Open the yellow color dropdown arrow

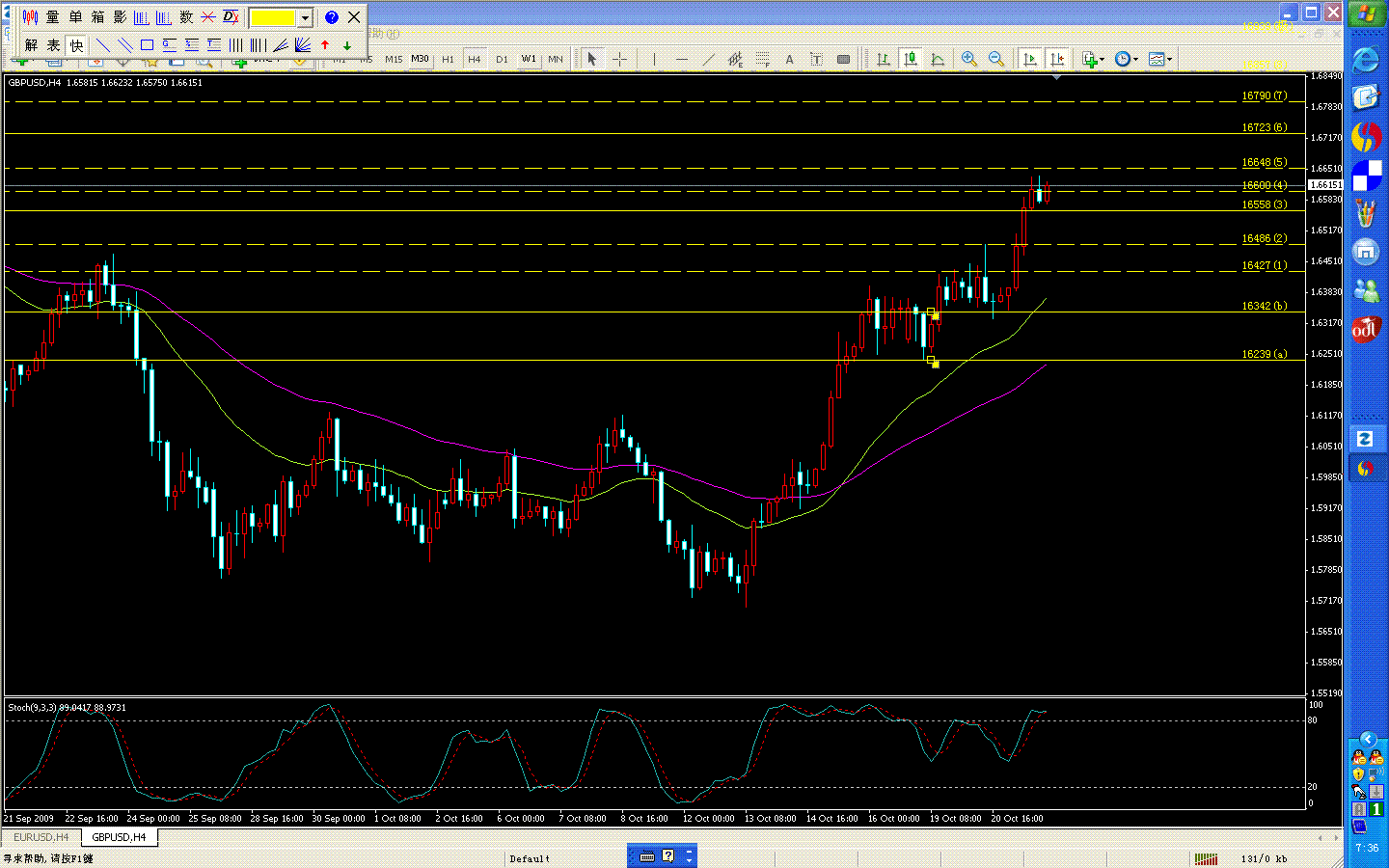(305, 17)
